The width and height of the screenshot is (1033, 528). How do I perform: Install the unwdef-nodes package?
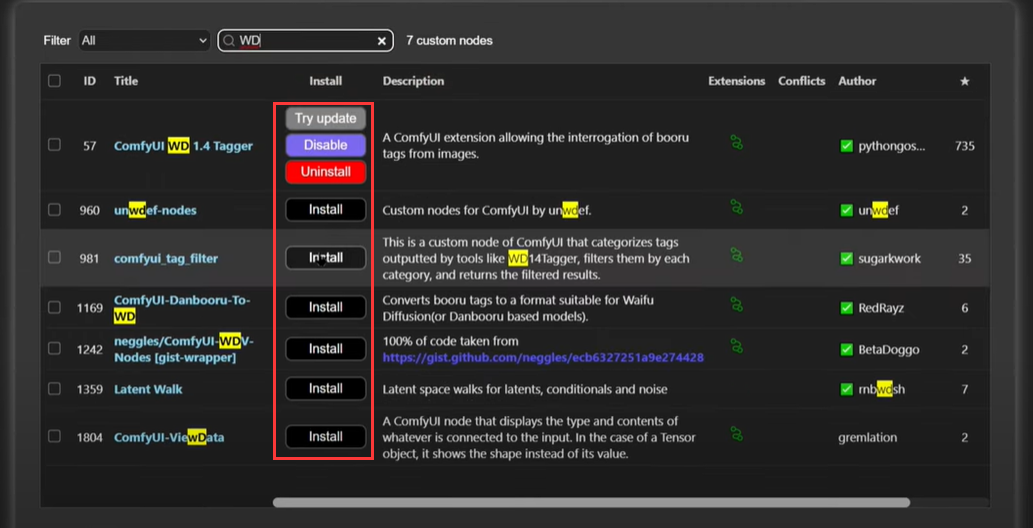[x=325, y=210]
